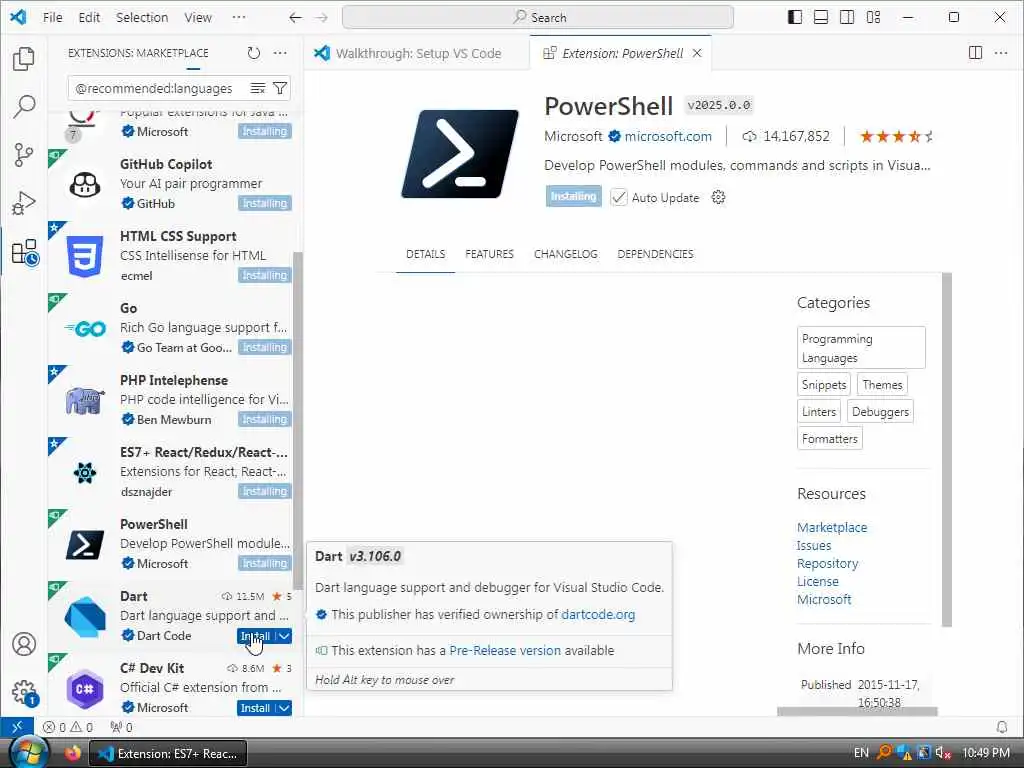The width and height of the screenshot is (1024, 768).
Task: Open the View menu
Action: [x=197, y=18]
